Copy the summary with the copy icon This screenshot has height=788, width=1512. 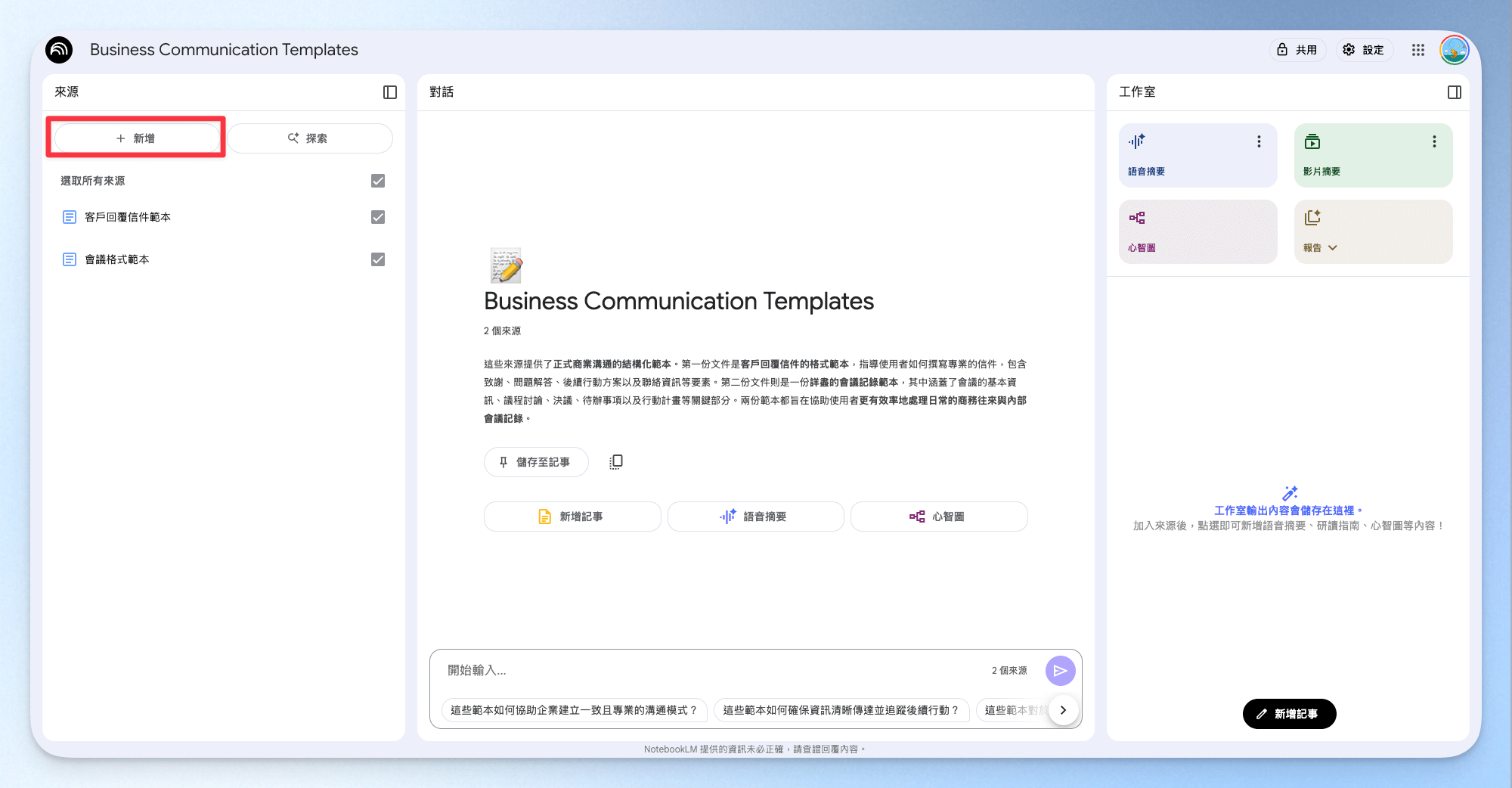pos(616,461)
